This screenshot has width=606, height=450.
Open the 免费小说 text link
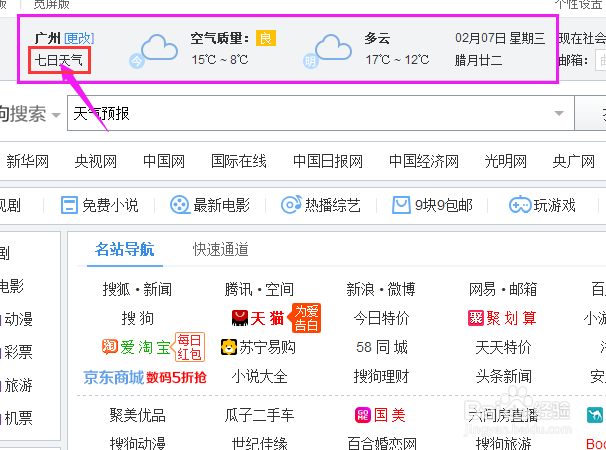110,205
